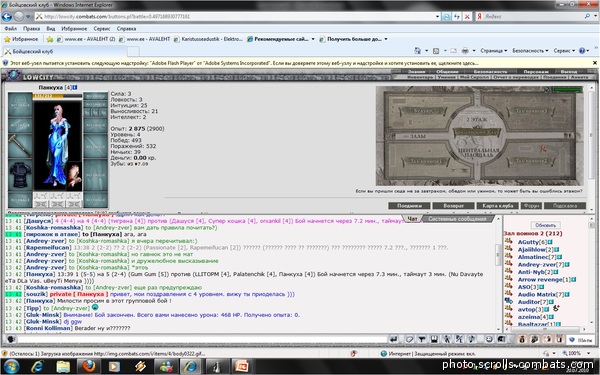Click the funnel filter icon in chat toolbar
Screen dimensions: 600x375
(422, 339)
